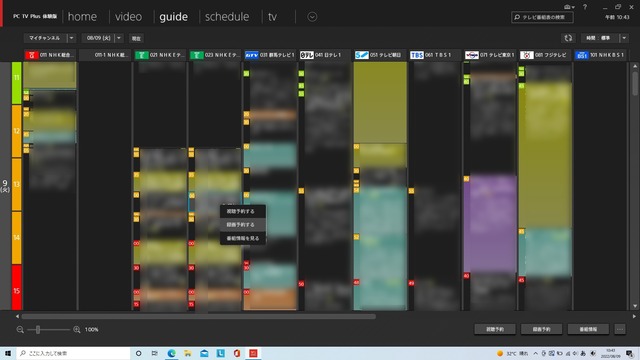The image size is (640, 360).
Task: Select the 081 フジテレビ channel header
Action: tap(545, 55)
